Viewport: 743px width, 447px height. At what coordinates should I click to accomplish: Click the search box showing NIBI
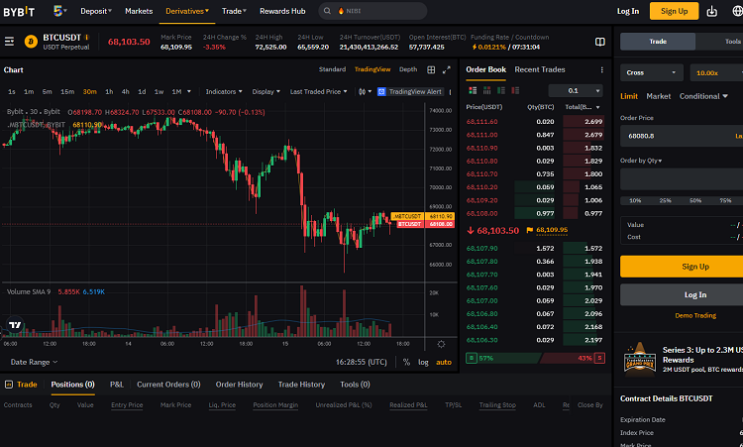click(372, 11)
